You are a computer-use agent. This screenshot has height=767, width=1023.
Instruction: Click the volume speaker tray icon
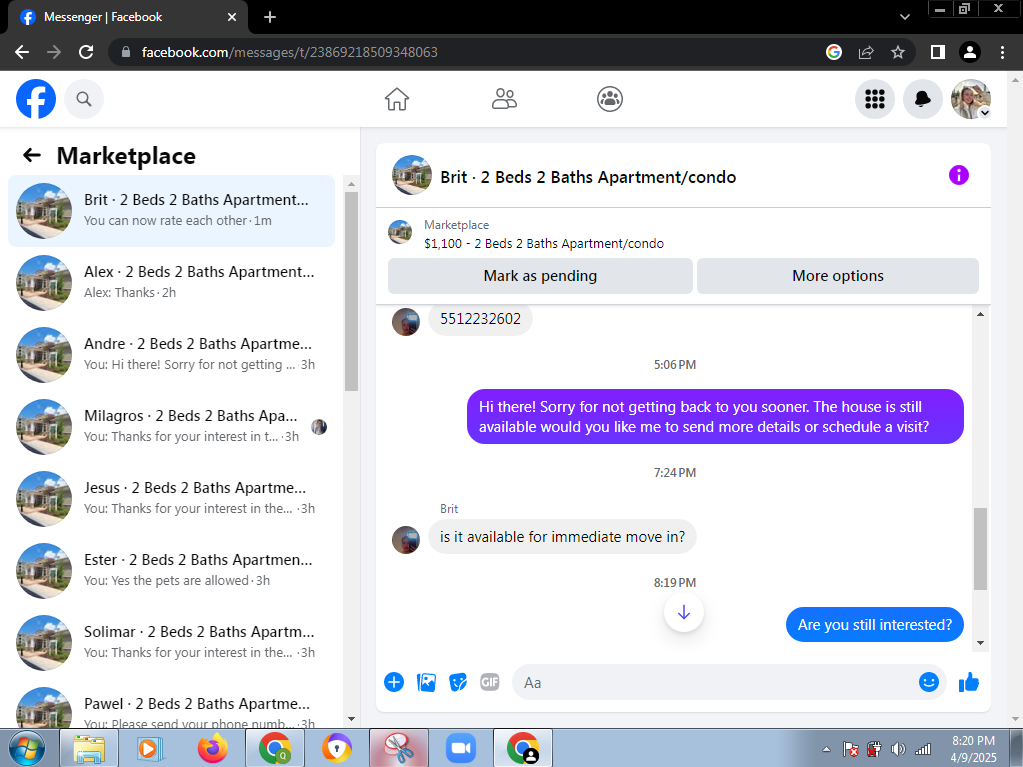[x=898, y=749]
